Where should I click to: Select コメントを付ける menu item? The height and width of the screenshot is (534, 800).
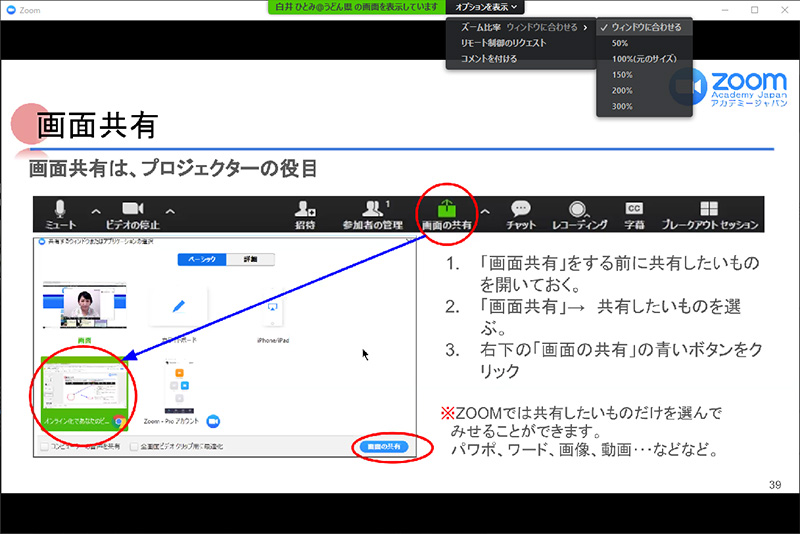click(x=489, y=59)
